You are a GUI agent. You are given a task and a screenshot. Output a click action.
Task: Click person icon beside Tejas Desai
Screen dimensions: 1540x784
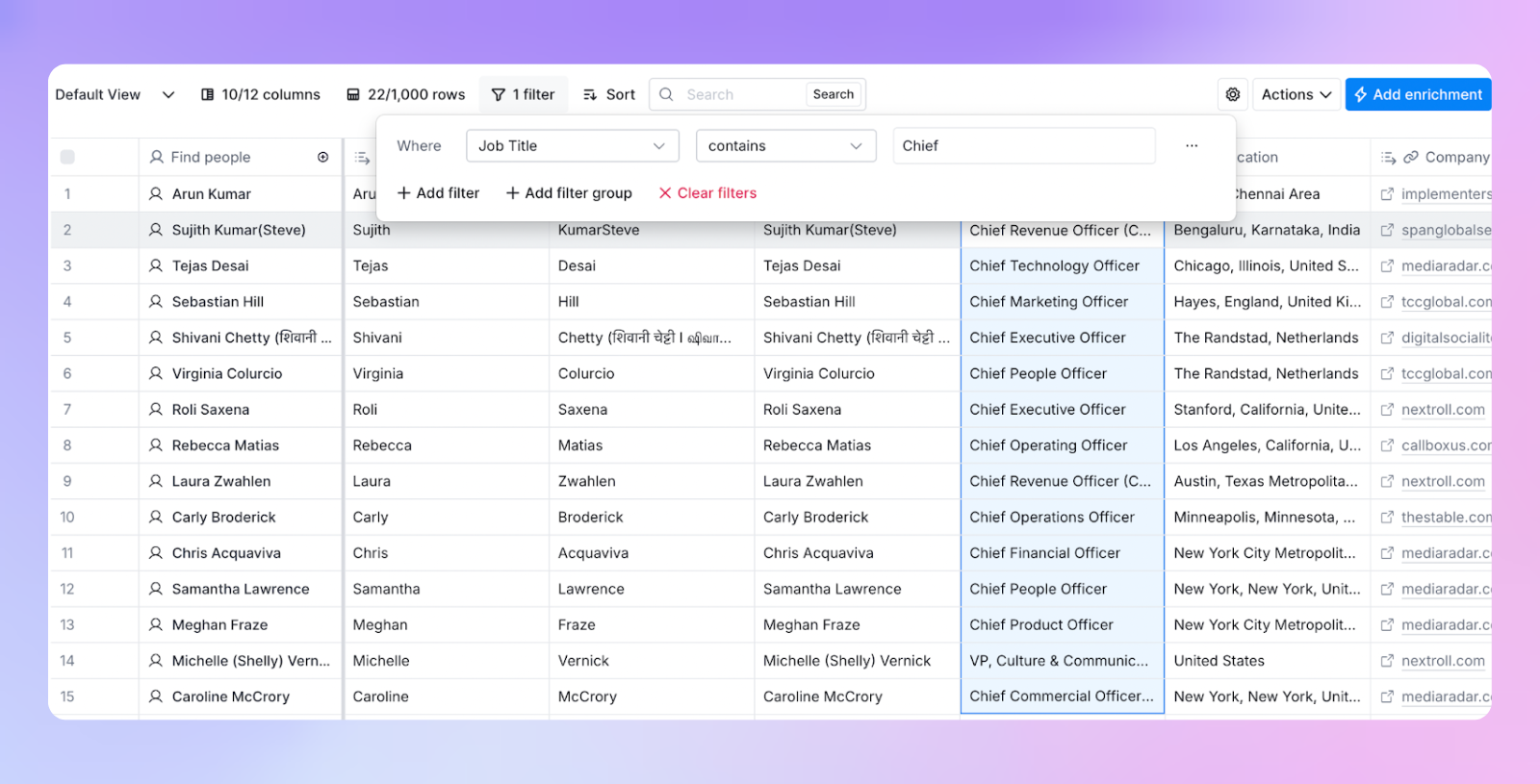pos(156,266)
